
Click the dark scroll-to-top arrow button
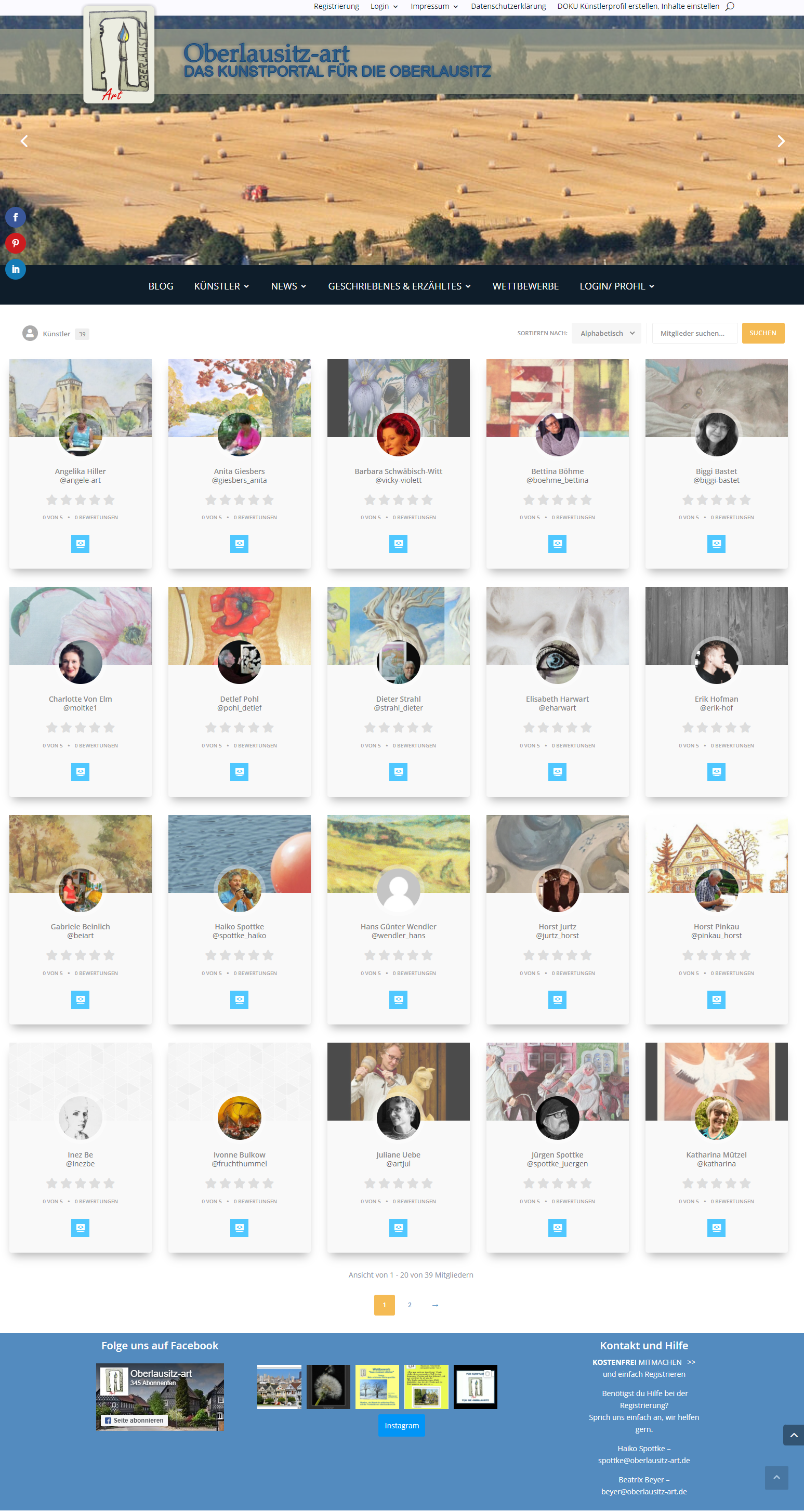pyautogui.click(x=793, y=1435)
